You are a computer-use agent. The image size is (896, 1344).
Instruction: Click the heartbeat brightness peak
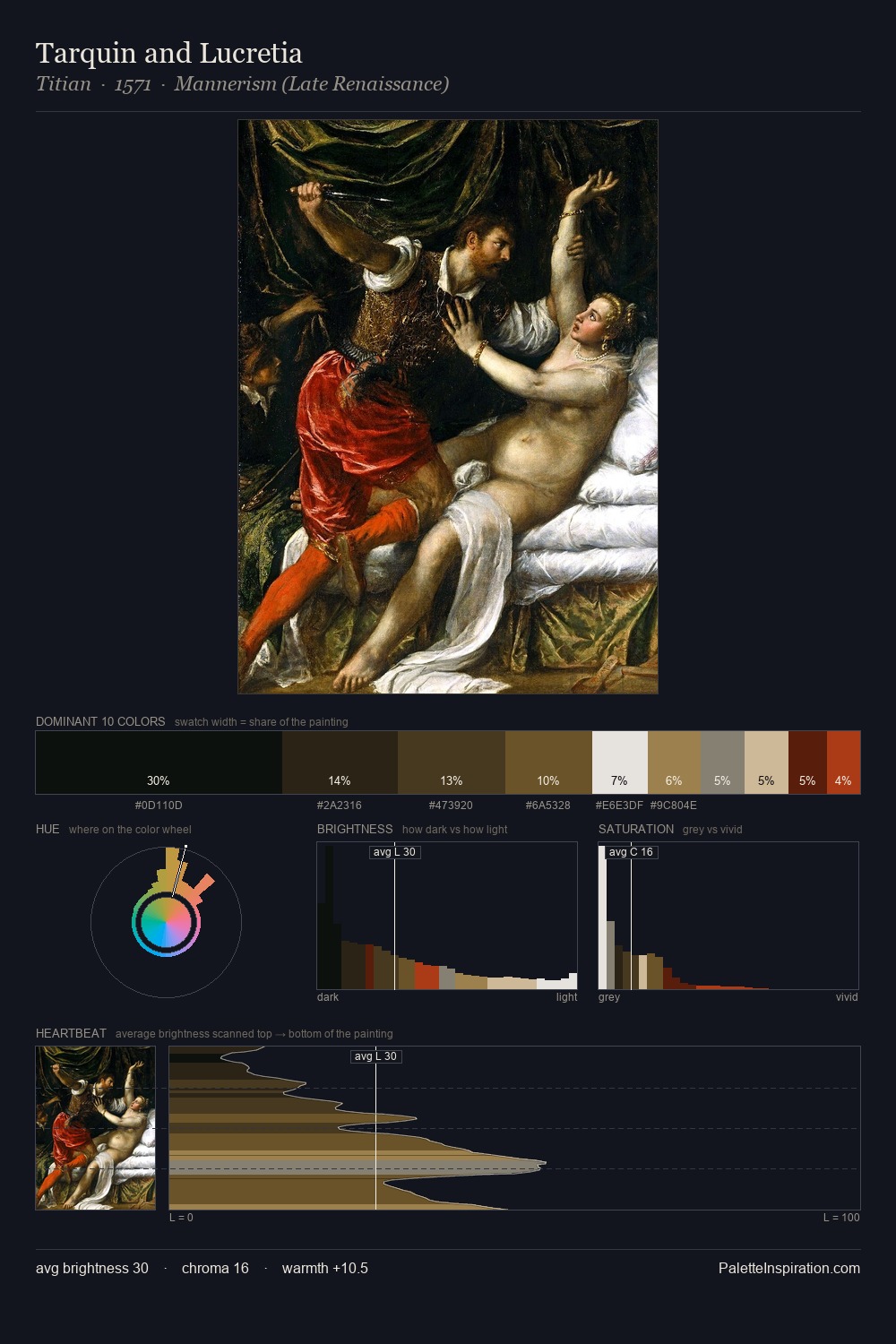(543, 1164)
